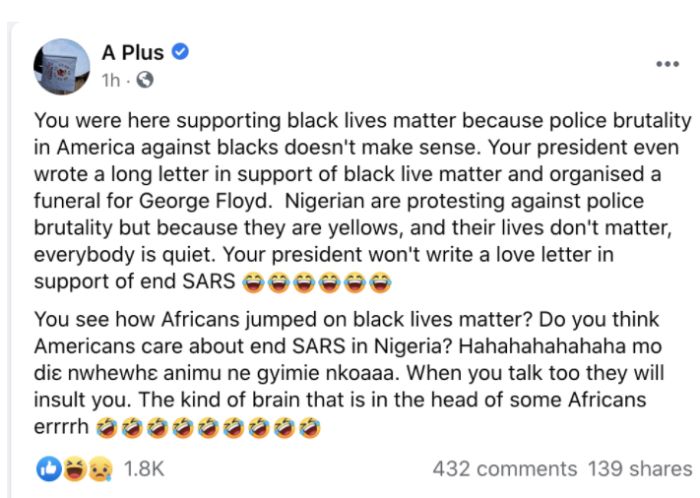Click the paragraph starting You see how Africans
700x498 pixels.
coord(349,373)
